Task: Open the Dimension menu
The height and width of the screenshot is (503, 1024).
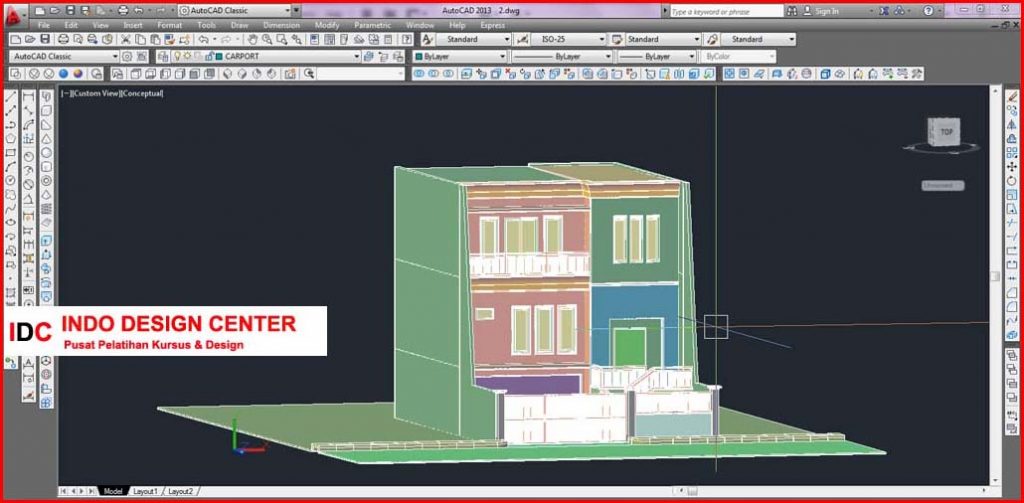Action: [281, 25]
